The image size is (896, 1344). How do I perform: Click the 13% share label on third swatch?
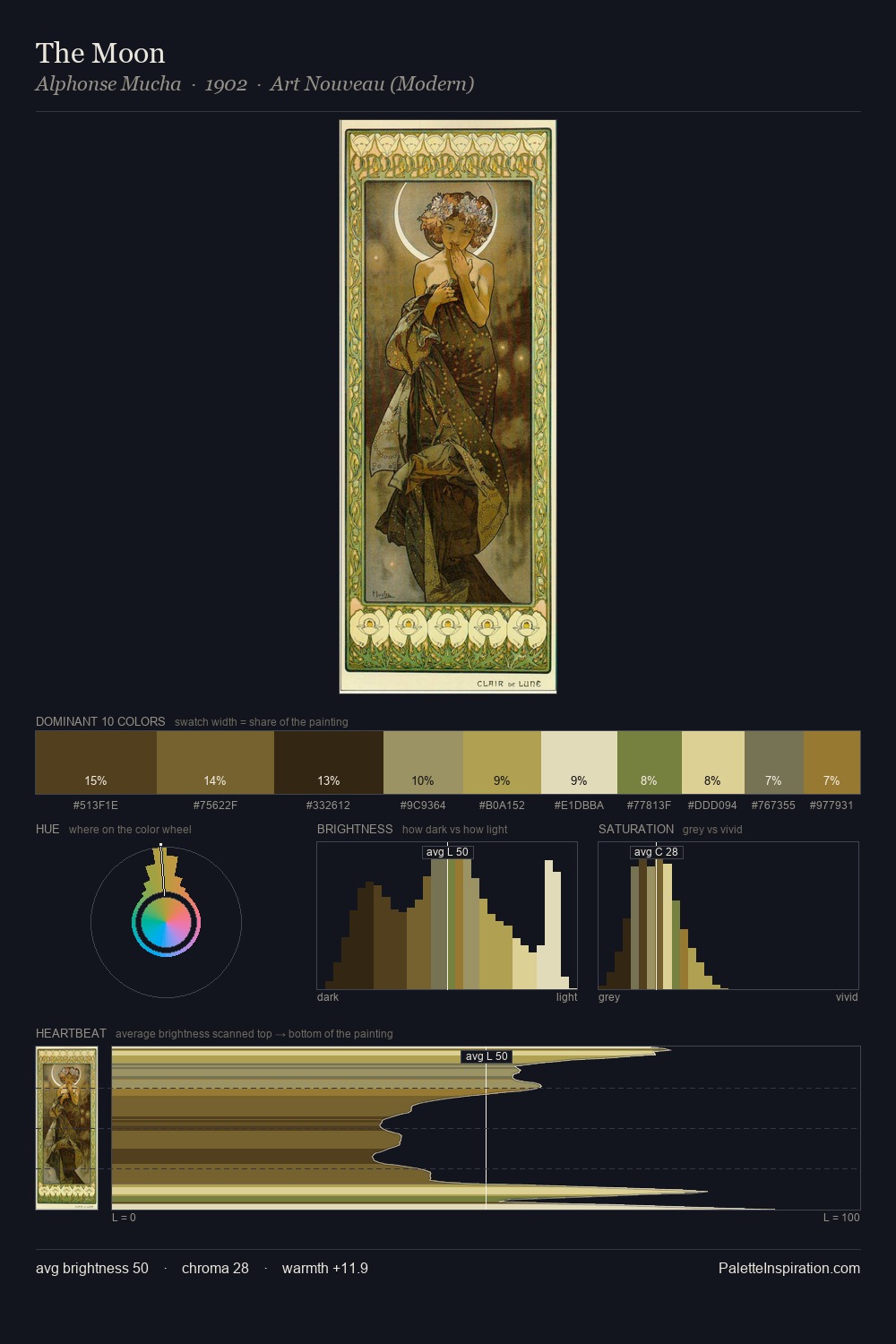[329, 781]
